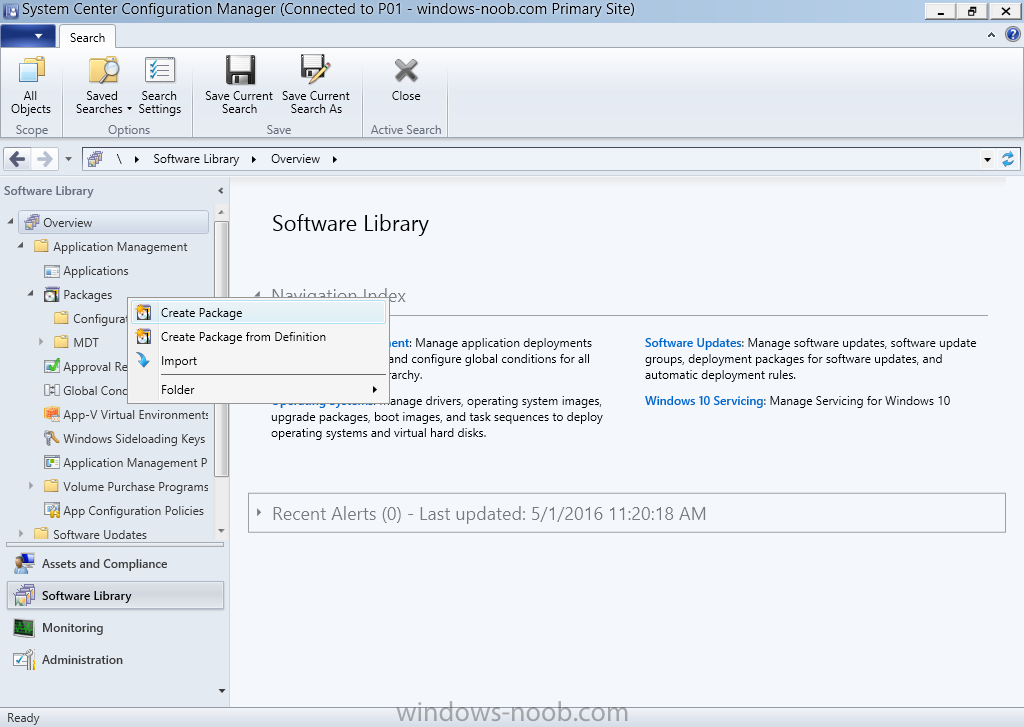Screen dimensions: 1024x727
Task: Close the active search with X icon
Action: (406, 71)
